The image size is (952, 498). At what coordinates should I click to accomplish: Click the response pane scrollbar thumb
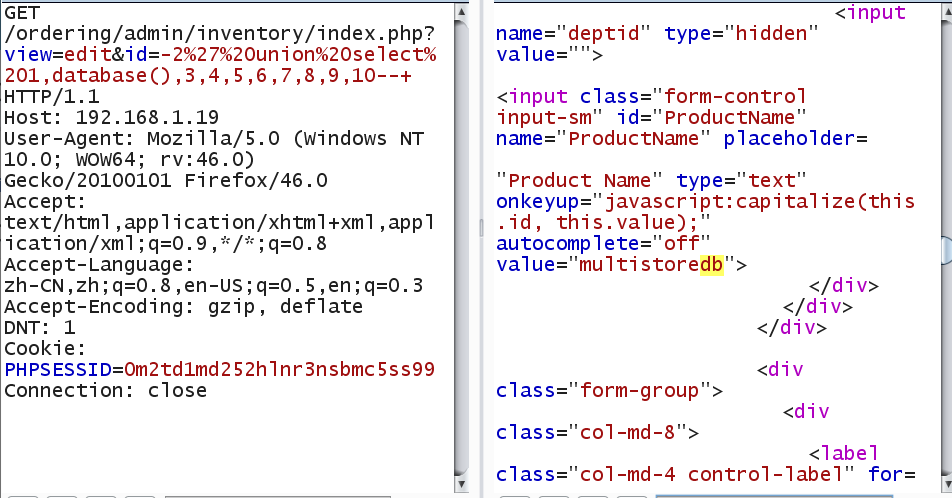pyautogui.click(x=947, y=250)
